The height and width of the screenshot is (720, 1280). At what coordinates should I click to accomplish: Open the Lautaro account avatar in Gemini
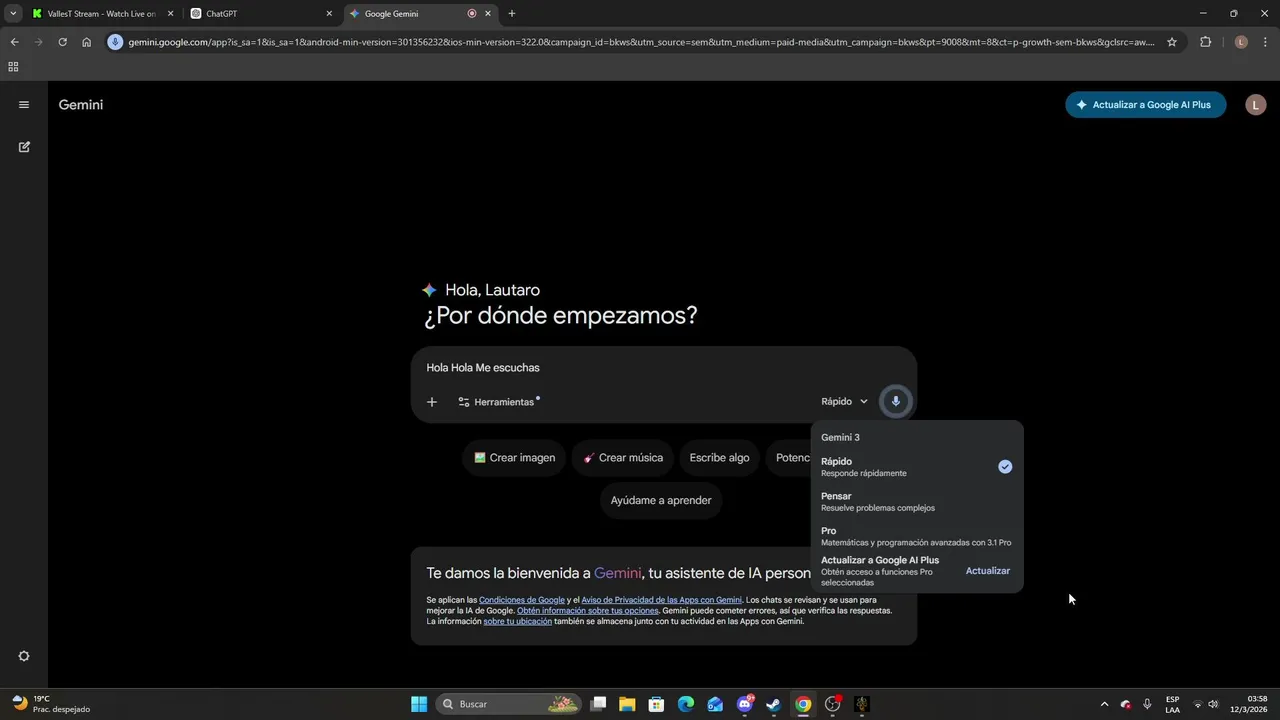point(1256,105)
